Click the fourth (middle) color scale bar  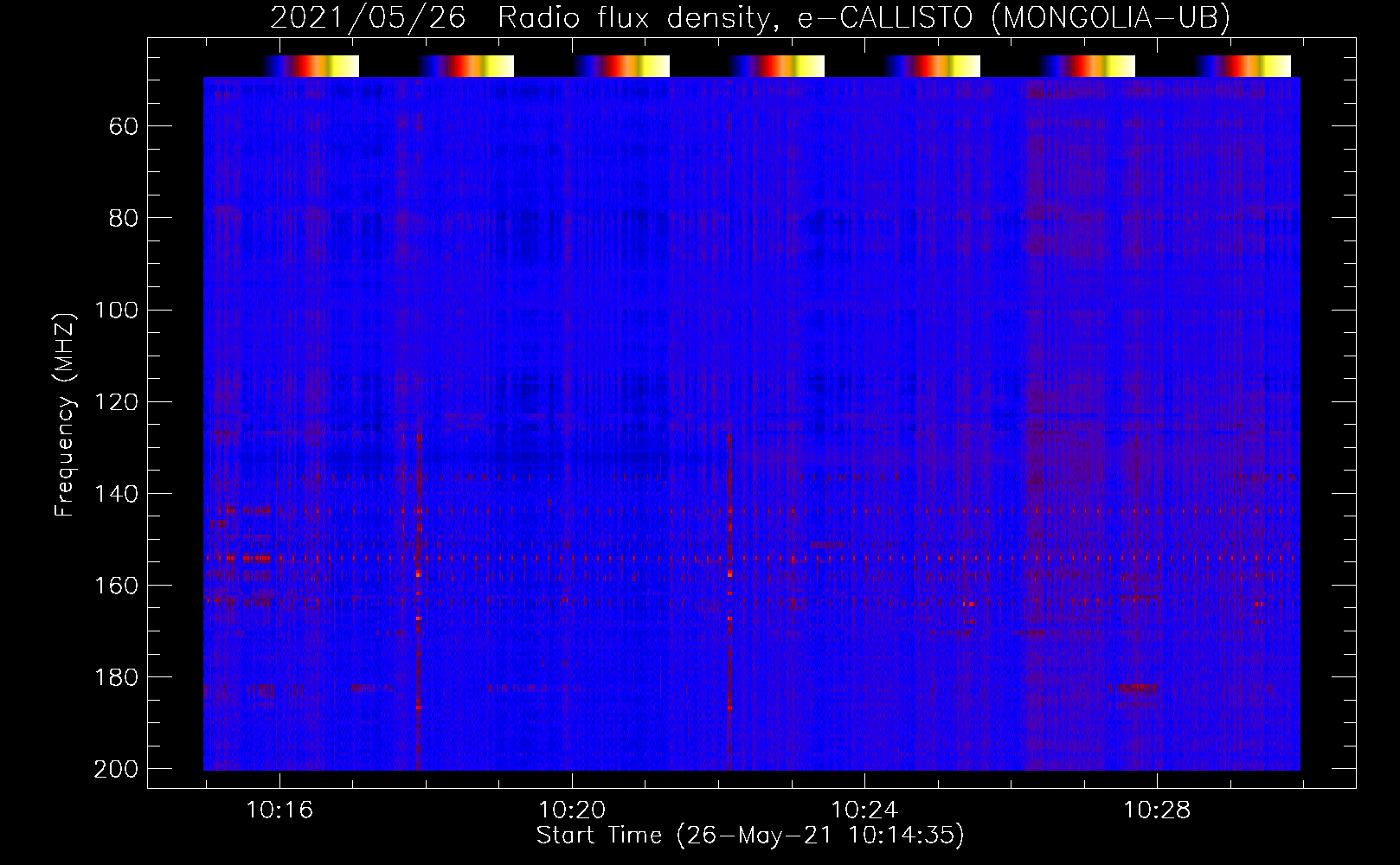777,66
